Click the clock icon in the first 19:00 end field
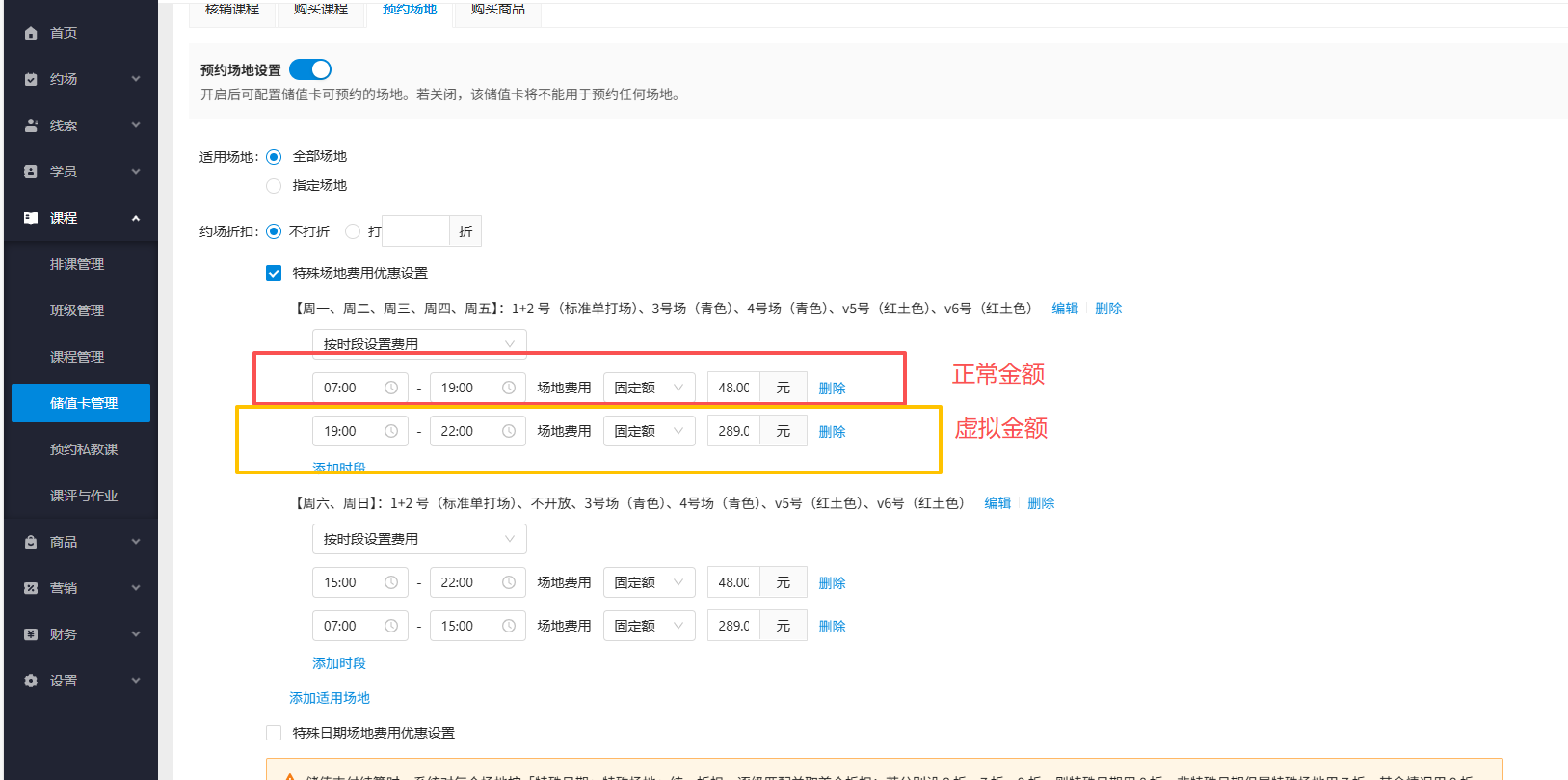Screen dimensions: 1568x780 [x=509, y=388]
